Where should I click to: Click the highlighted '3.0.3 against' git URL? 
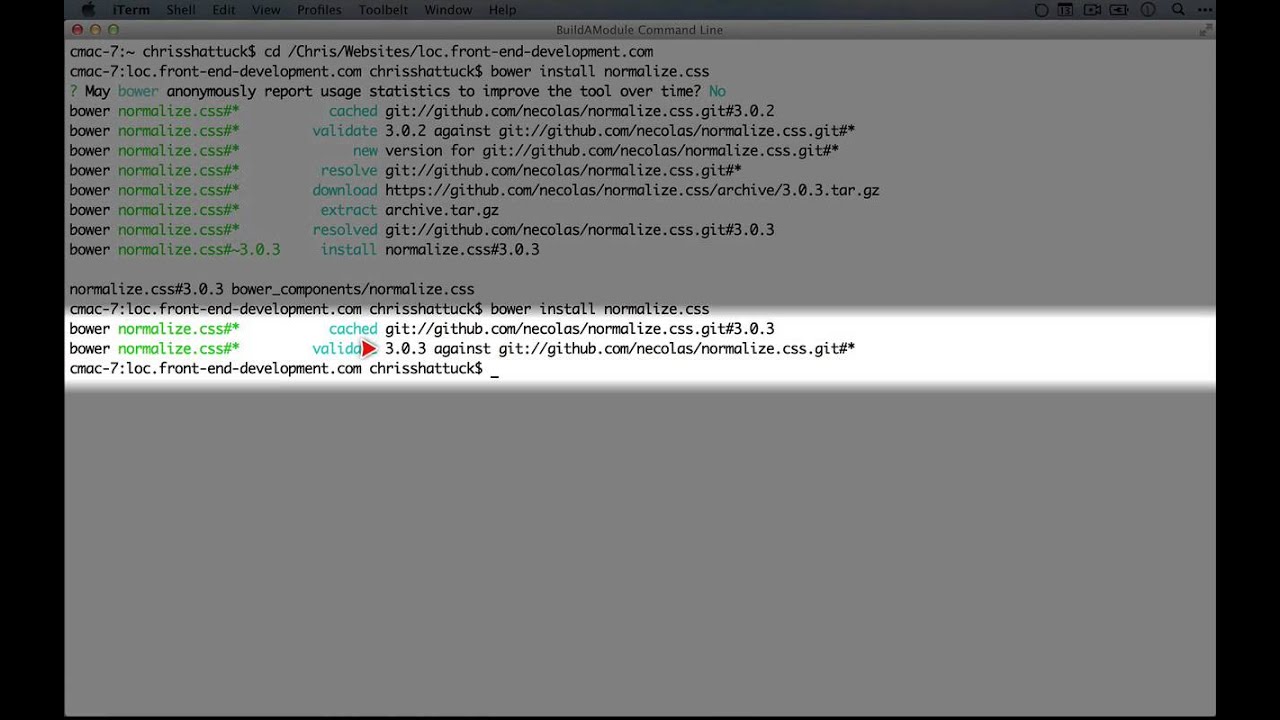point(620,349)
